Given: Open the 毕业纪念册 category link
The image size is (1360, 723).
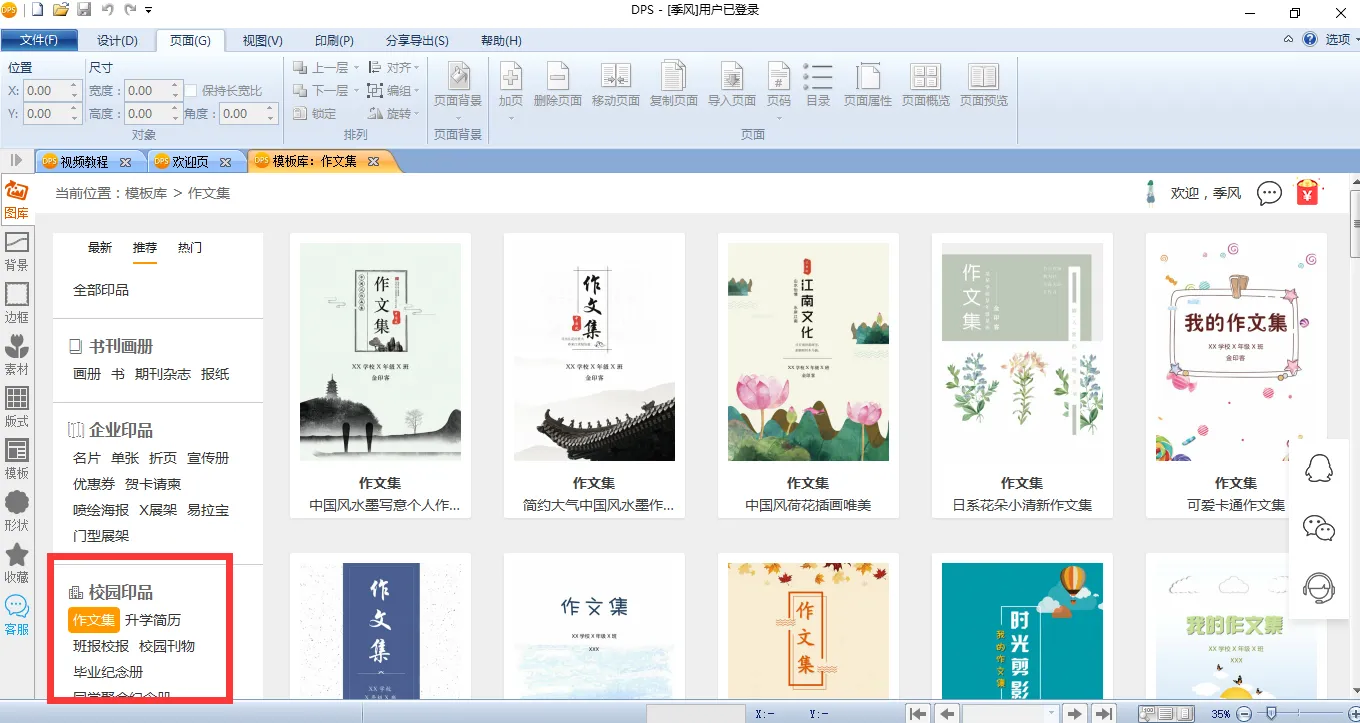Looking at the screenshot, I should coord(108,672).
